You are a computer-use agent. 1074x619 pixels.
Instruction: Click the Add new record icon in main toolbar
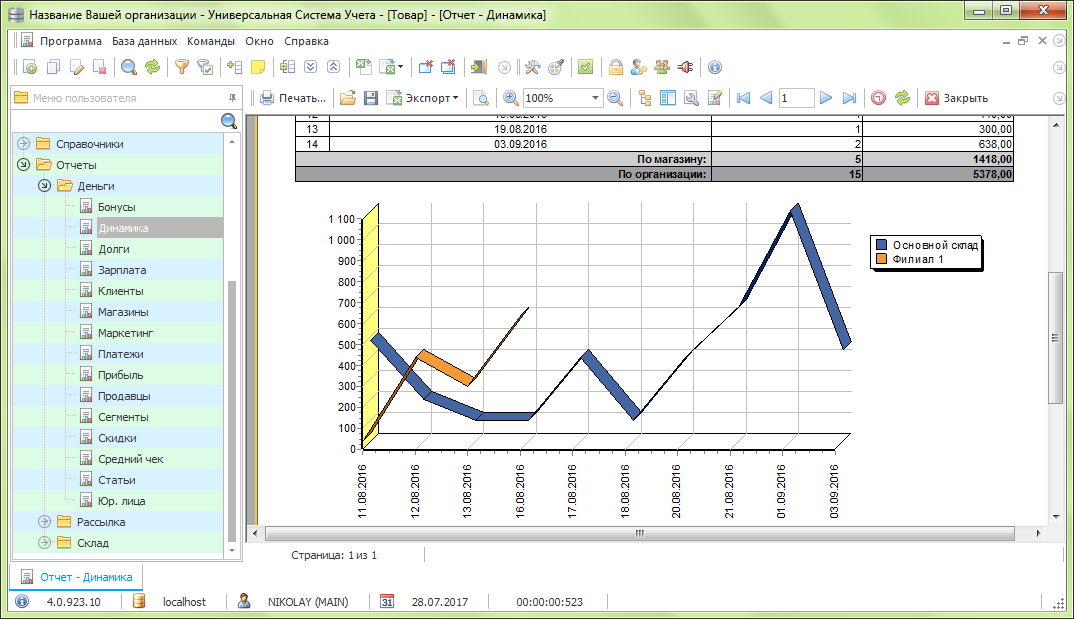coord(30,67)
